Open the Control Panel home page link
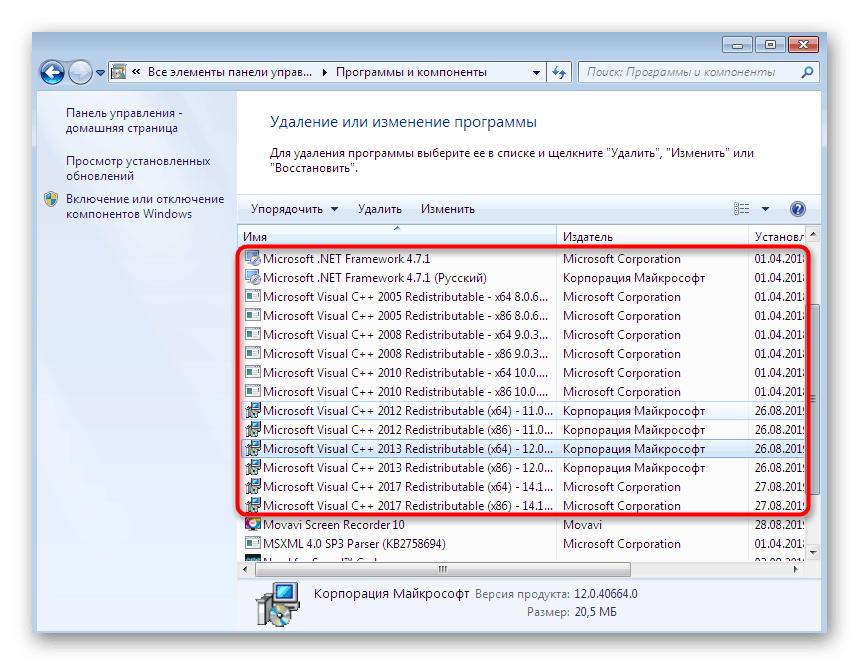Viewport: 859px width, 665px height. tap(124, 121)
